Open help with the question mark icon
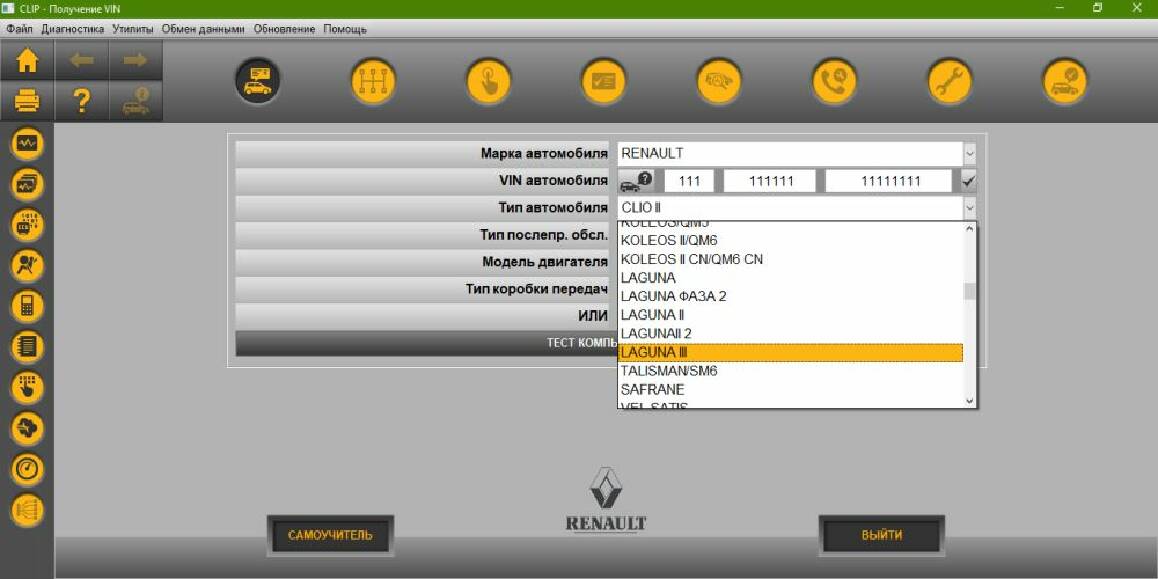The width and height of the screenshot is (1158, 579). (x=81, y=101)
